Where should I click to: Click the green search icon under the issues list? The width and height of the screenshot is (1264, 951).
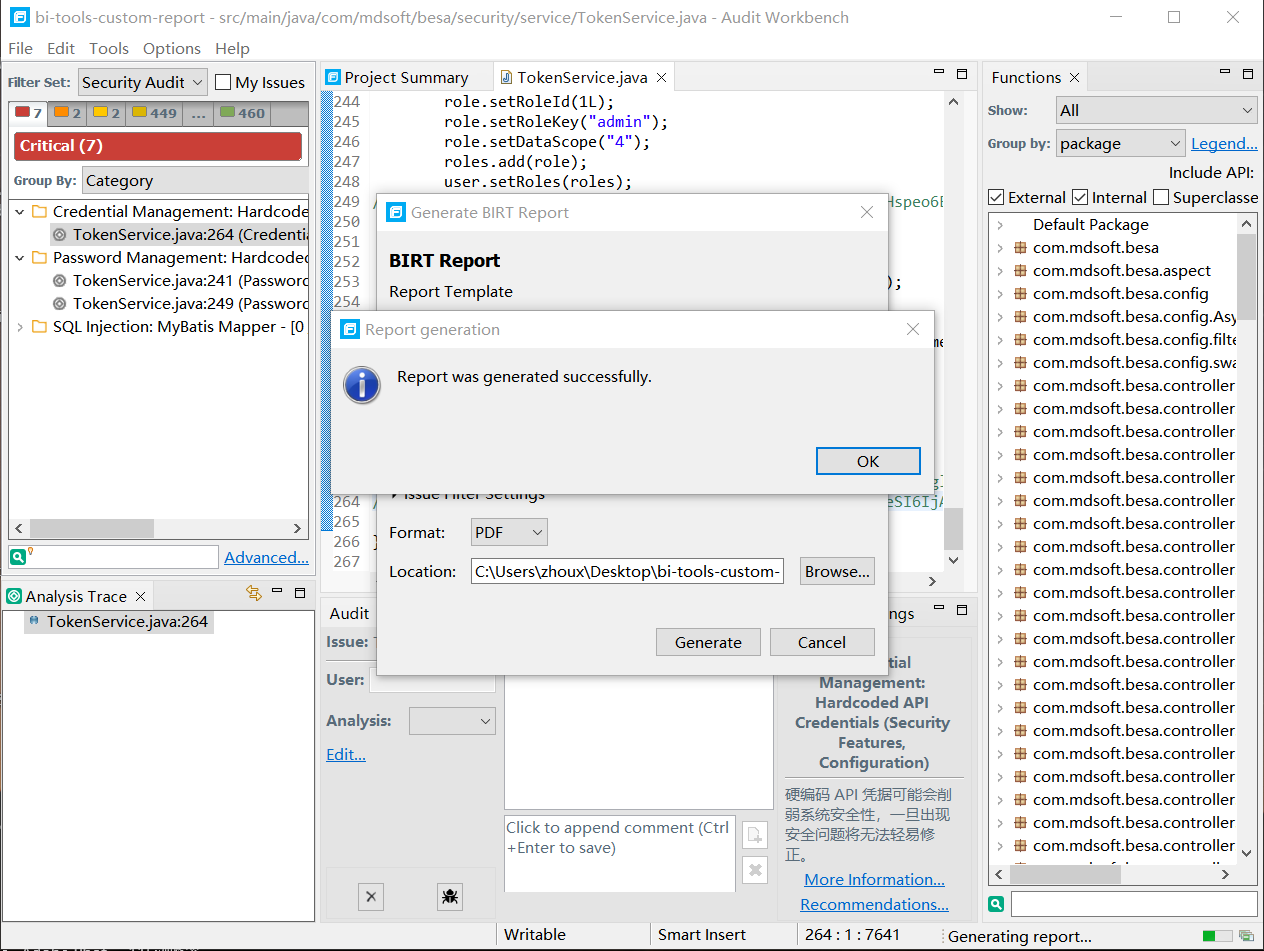click(x=17, y=557)
